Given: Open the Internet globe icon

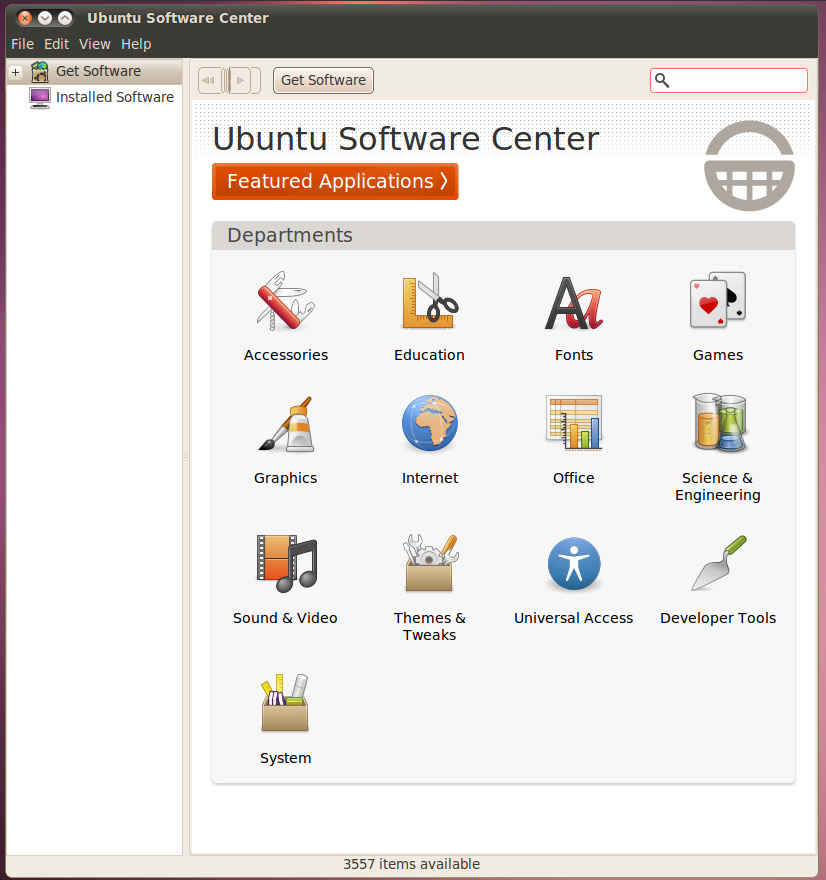Looking at the screenshot, I should (430, 423).
